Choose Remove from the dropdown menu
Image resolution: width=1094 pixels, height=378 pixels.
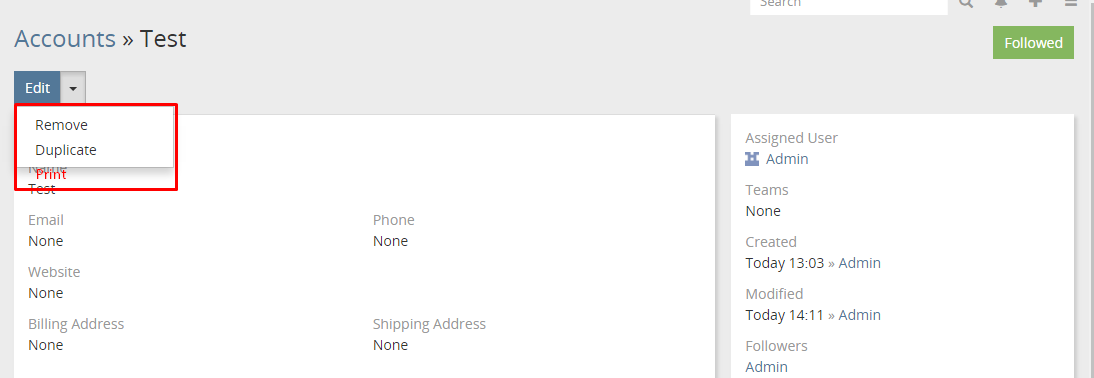pos(61,126)
